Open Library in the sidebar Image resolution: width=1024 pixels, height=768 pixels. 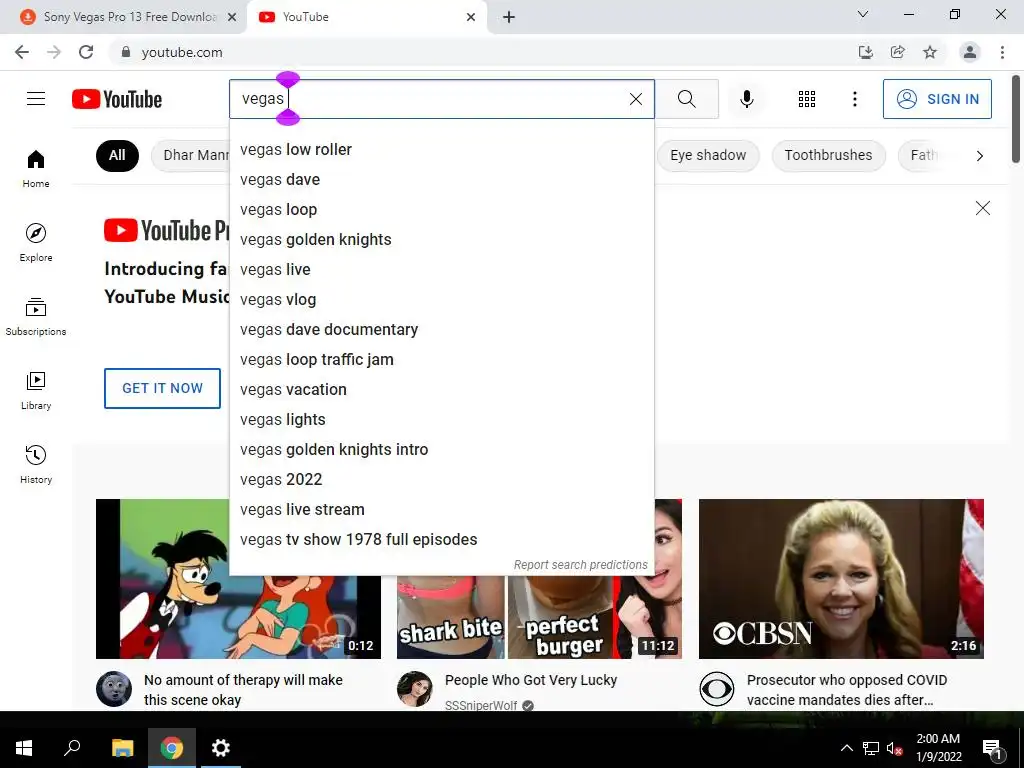[x=36, y=390]
